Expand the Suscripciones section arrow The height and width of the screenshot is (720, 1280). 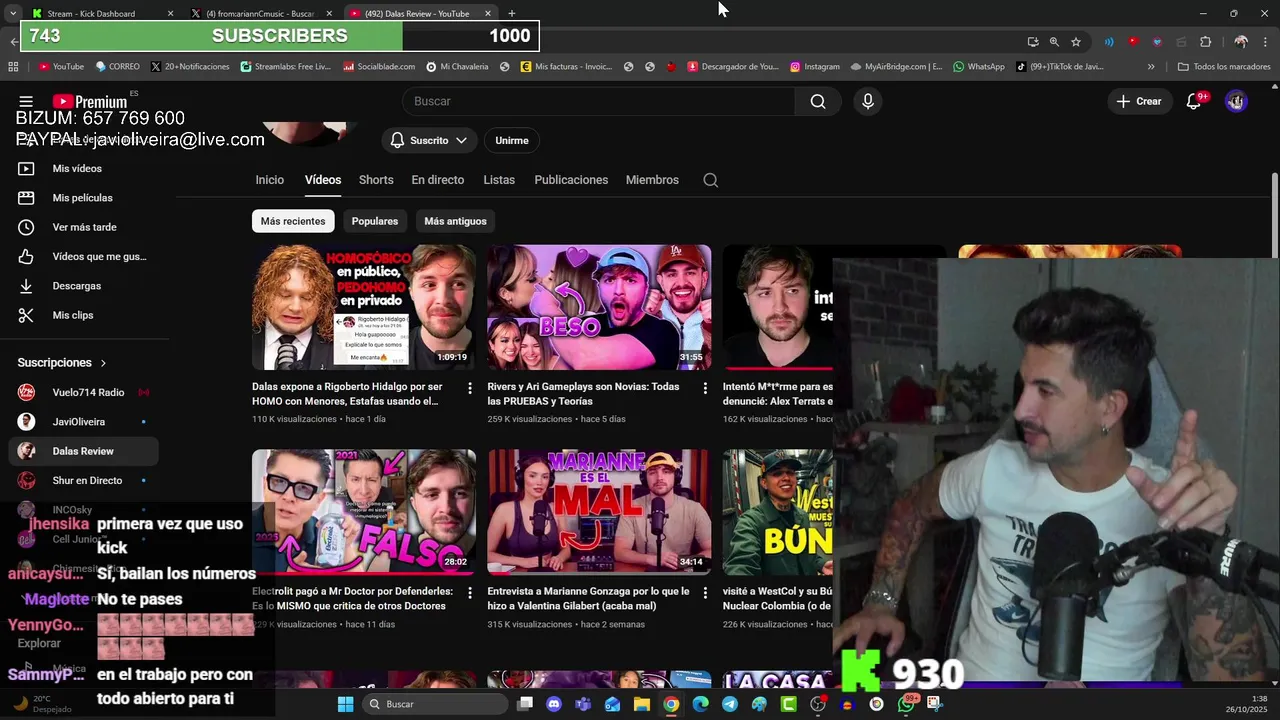point(103,363)
